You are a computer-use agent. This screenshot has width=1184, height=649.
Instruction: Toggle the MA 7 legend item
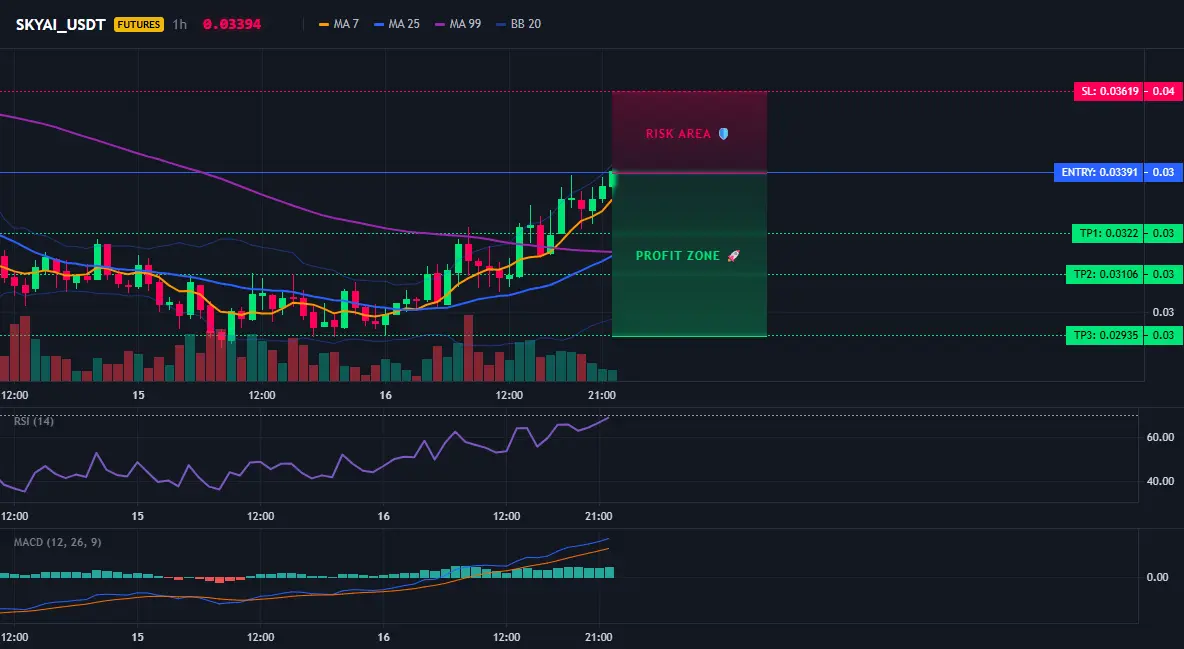[x=339, y=24]
